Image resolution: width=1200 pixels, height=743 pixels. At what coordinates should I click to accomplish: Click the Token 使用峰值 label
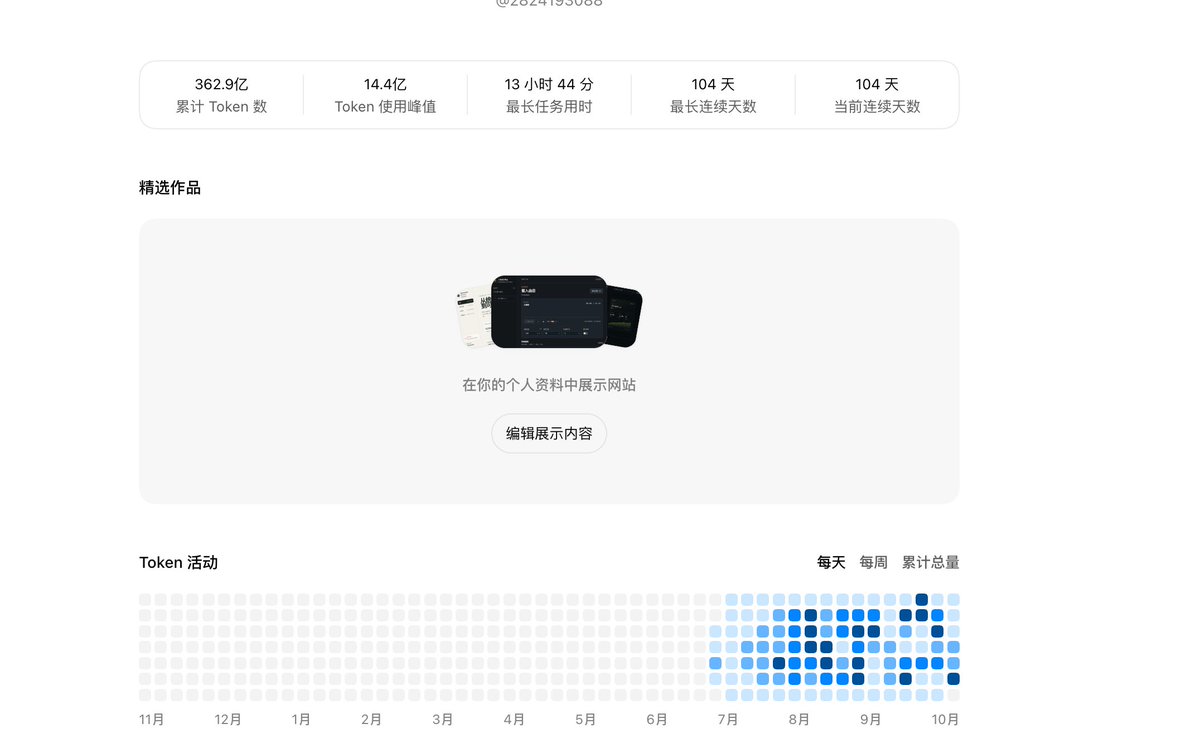[385, 107]
